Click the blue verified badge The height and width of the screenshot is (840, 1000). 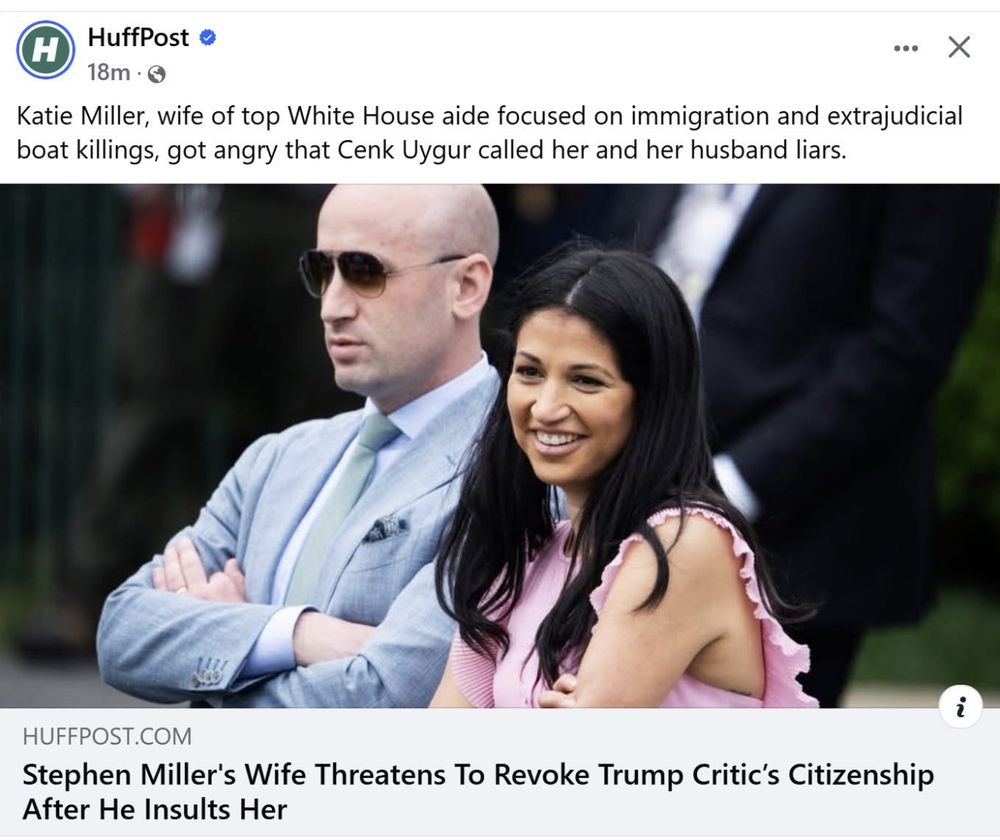pyautogui.click(x=207, y=38)
